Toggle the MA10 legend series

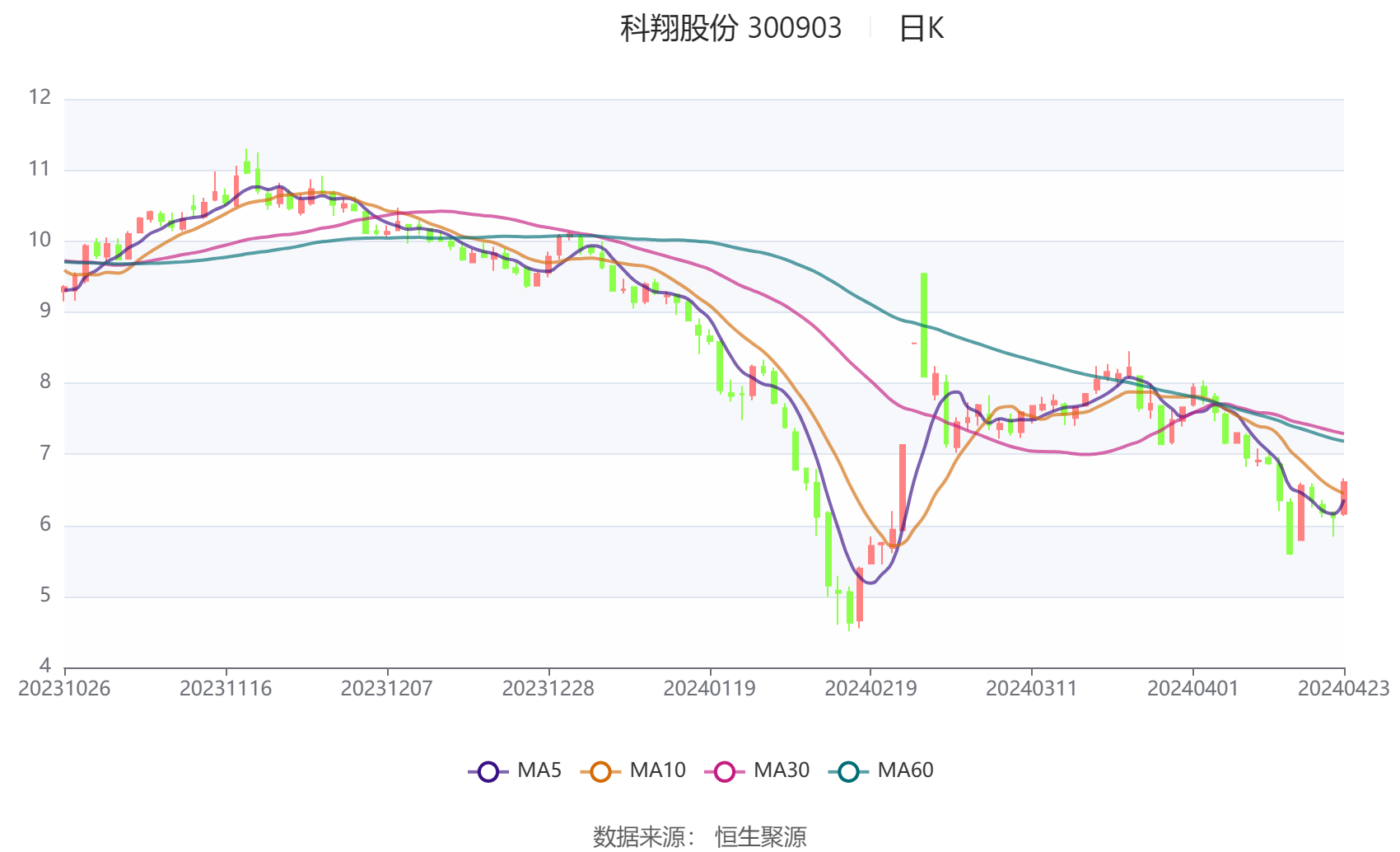(x=632, y=771)
